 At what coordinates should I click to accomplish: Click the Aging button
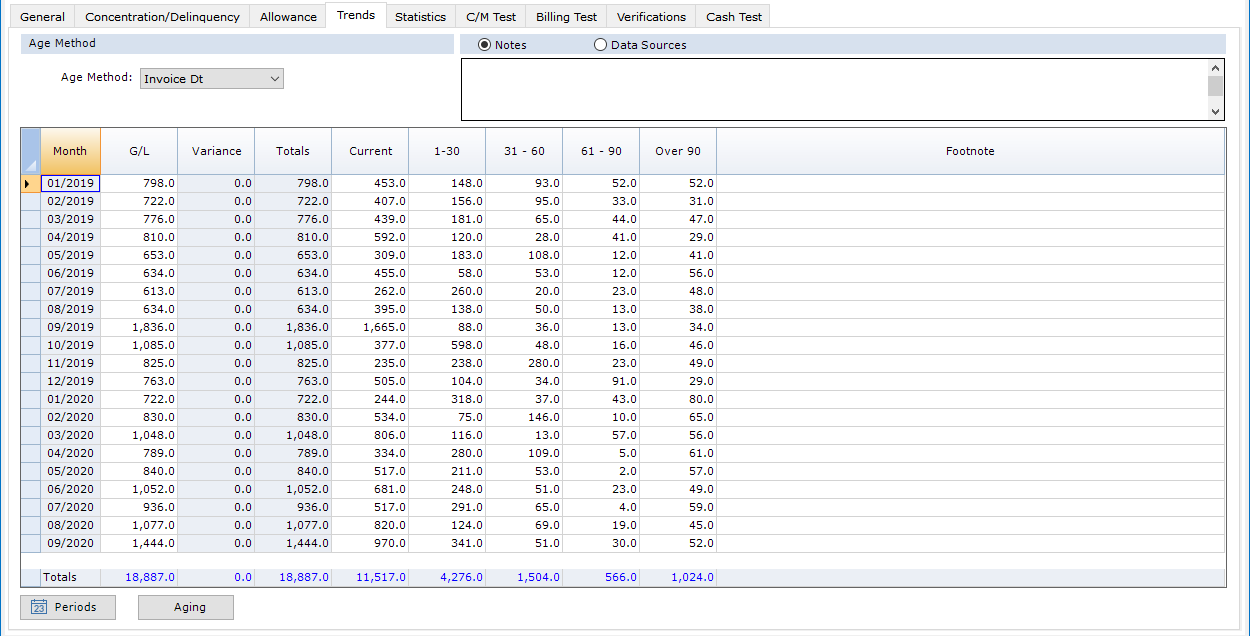click(189, 607)
